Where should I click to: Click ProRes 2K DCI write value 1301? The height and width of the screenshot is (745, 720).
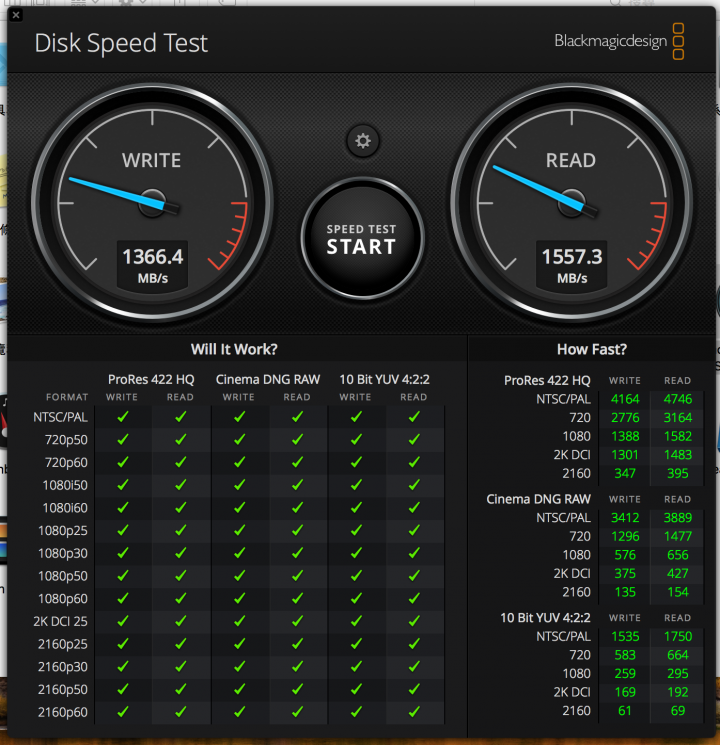[625, 455]
